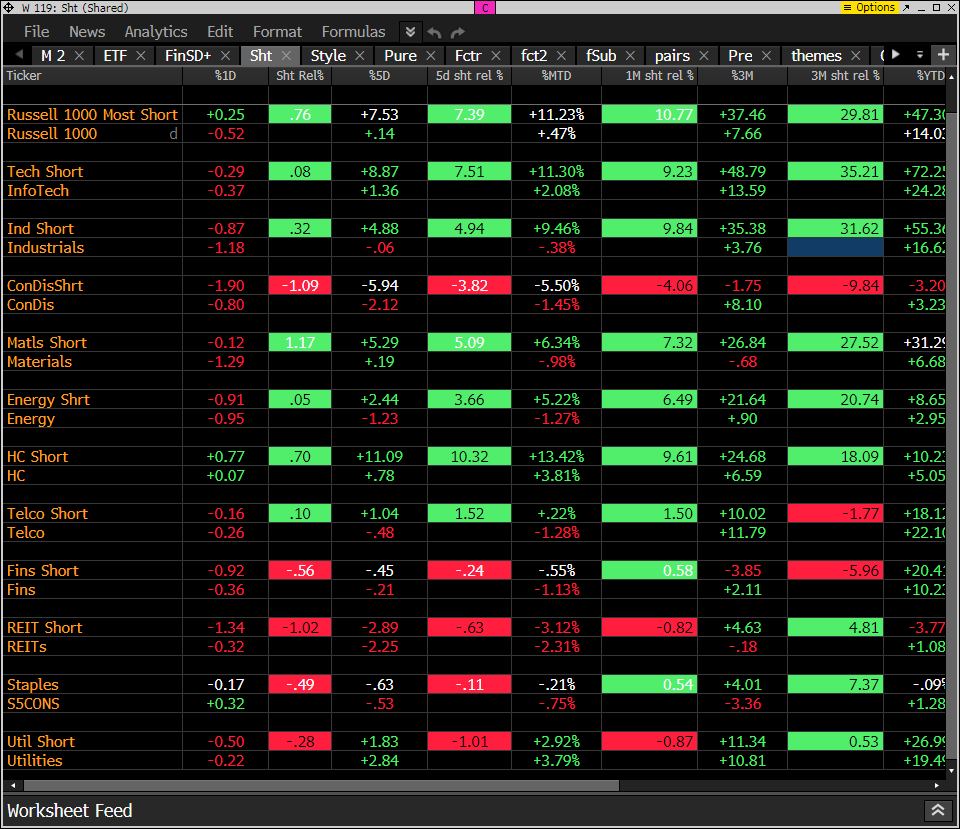The width and height of the screenshot is (960, 829).
Task: Close the Style tab using its X
Action: (360, 56)
